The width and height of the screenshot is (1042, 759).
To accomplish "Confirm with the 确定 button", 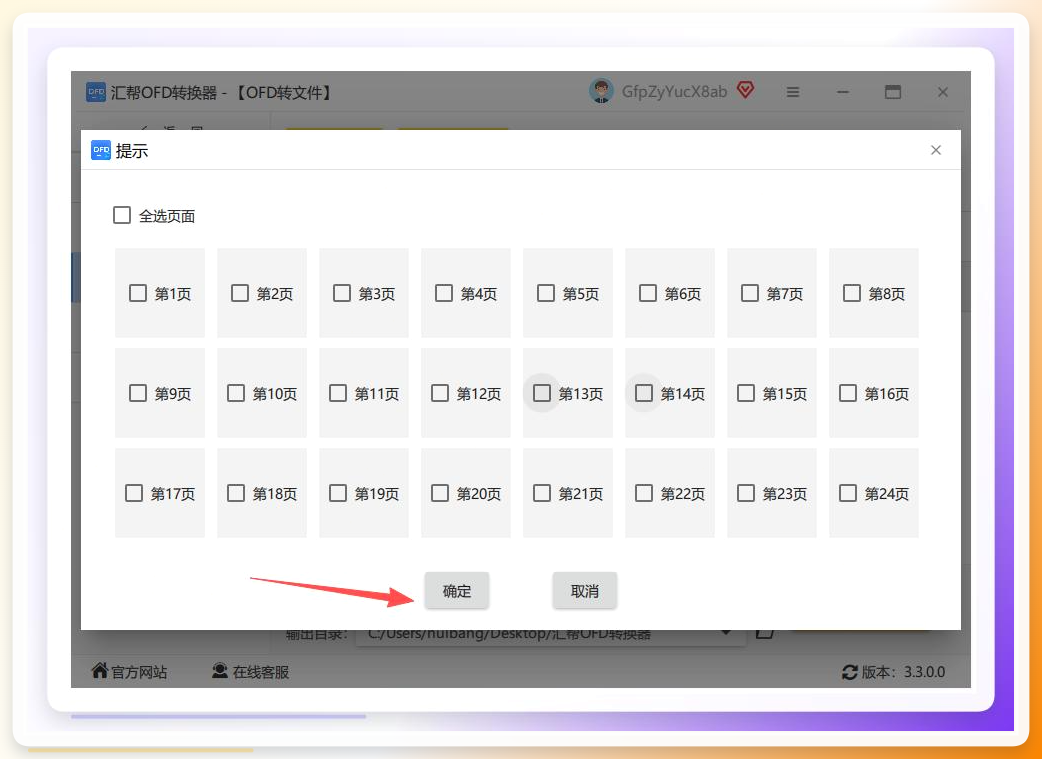I will point(457,590).
